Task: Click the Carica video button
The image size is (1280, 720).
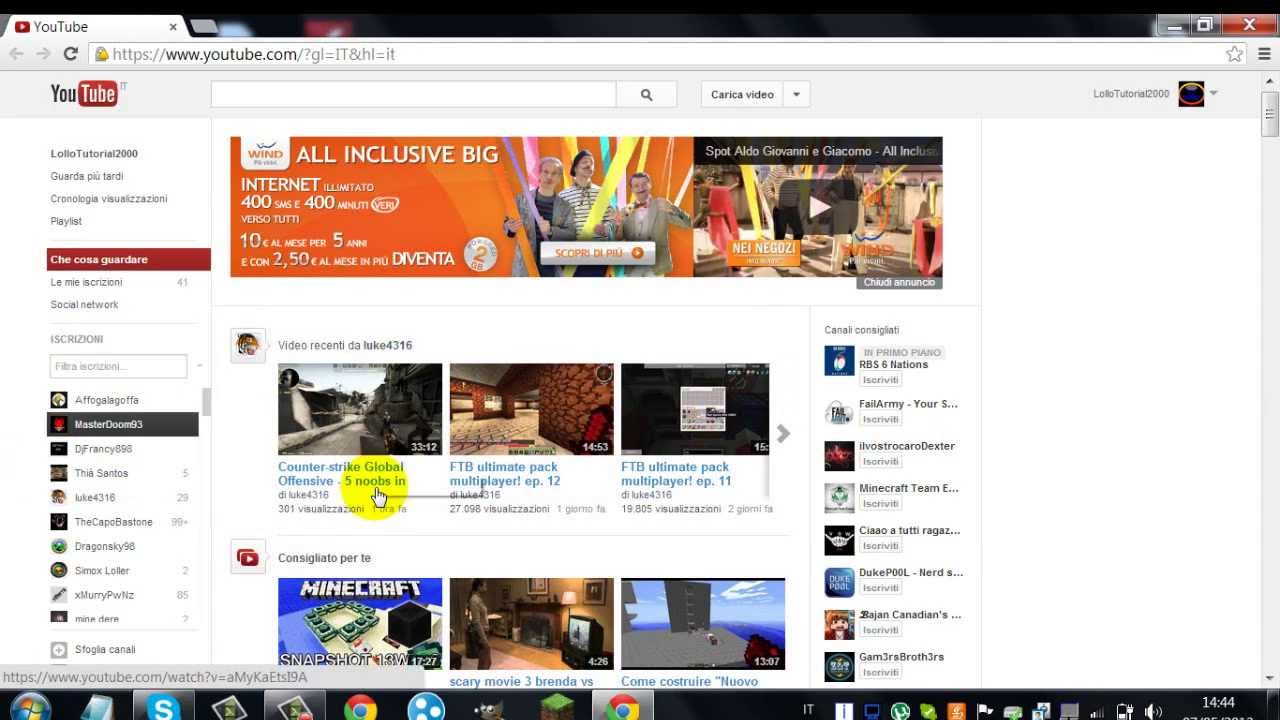Action: point(742,95)
